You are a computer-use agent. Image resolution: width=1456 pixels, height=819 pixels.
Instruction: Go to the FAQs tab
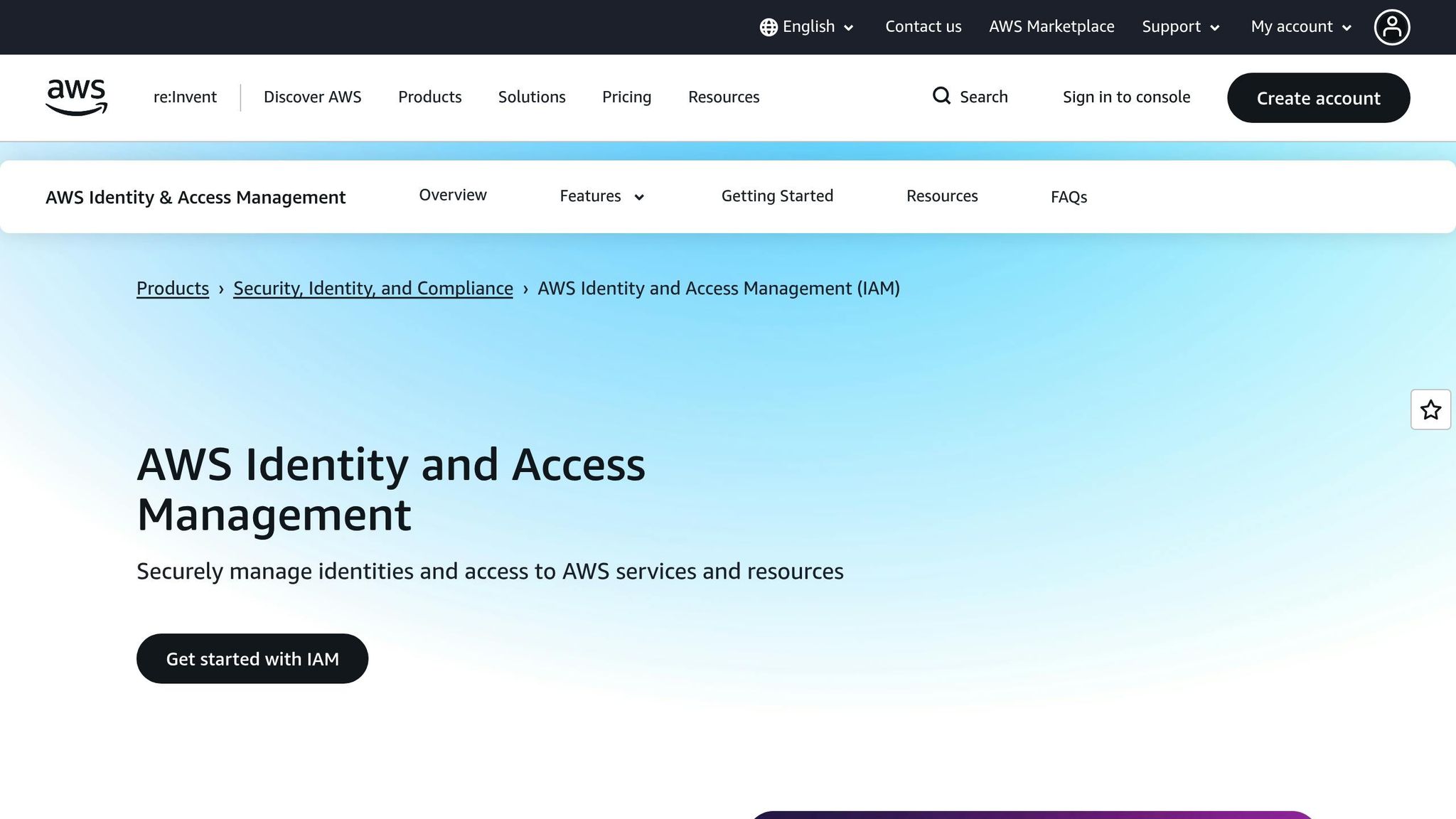click(1069, 197)
